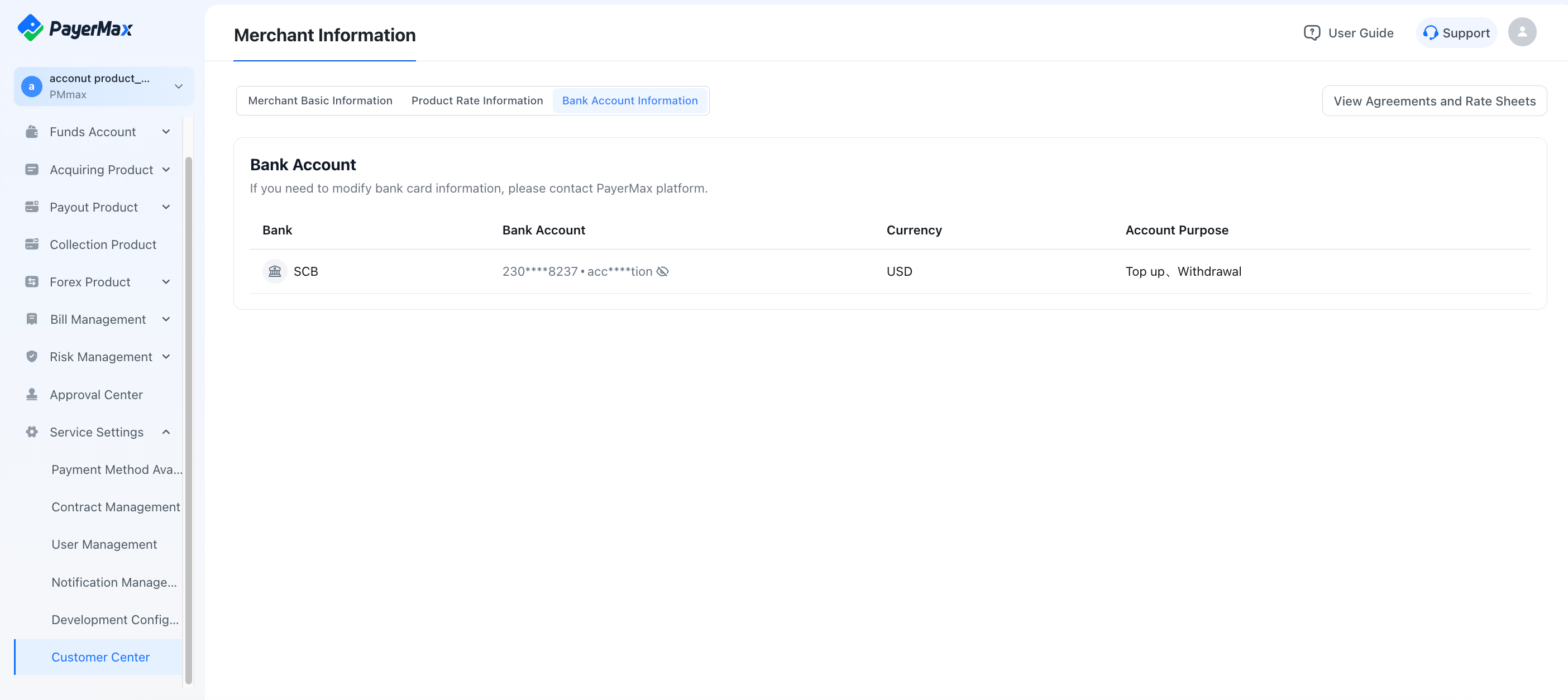Viewport: 1568px width, 700px height.
Task: Open Contract Management menu item
Action: 116,506
